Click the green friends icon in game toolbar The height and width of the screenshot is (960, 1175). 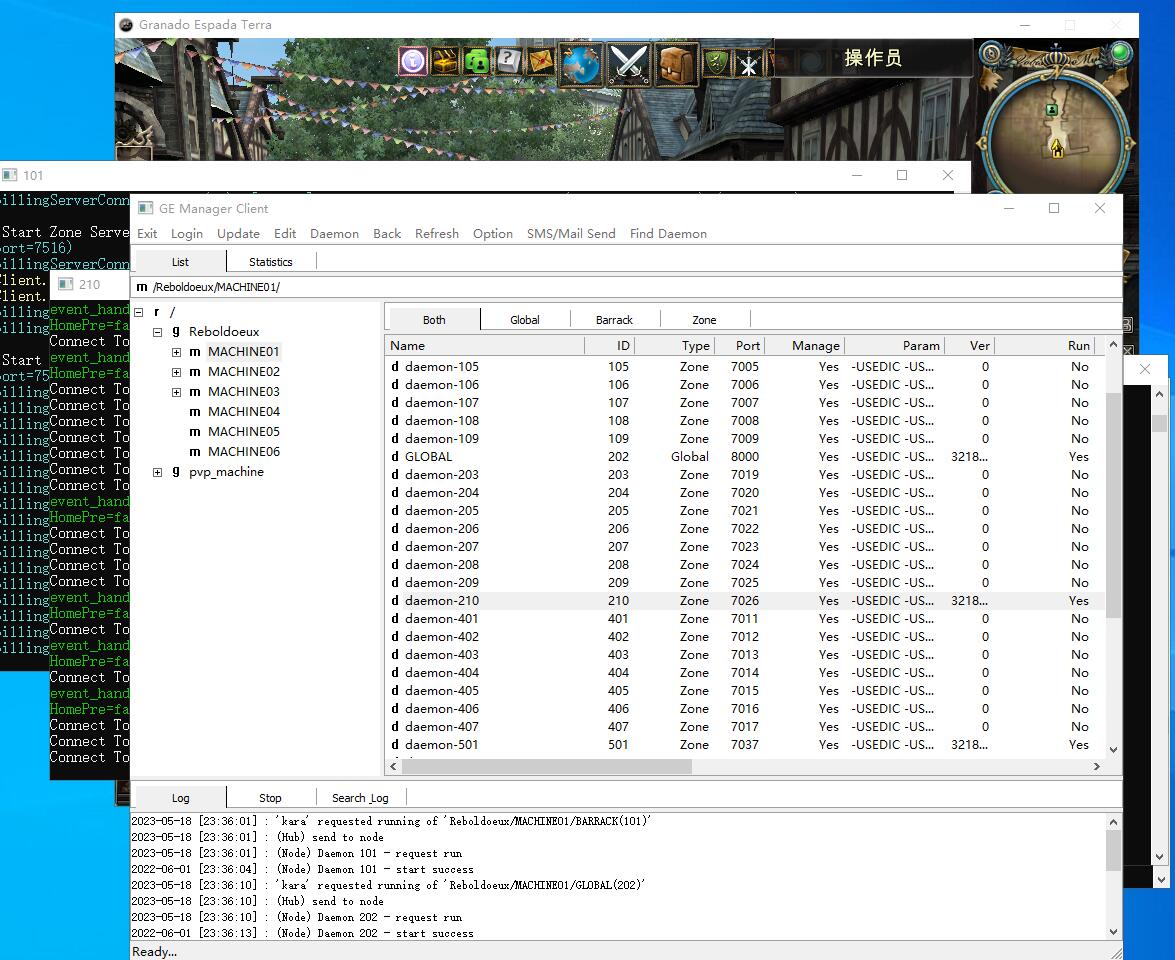pyautogui.click(x=477, y=61)
